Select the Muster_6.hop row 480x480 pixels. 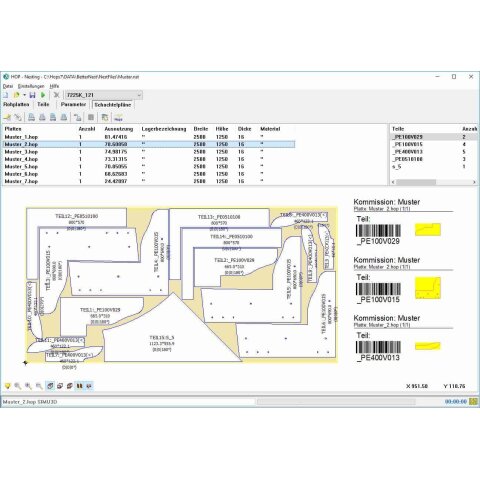pos(149,174)
